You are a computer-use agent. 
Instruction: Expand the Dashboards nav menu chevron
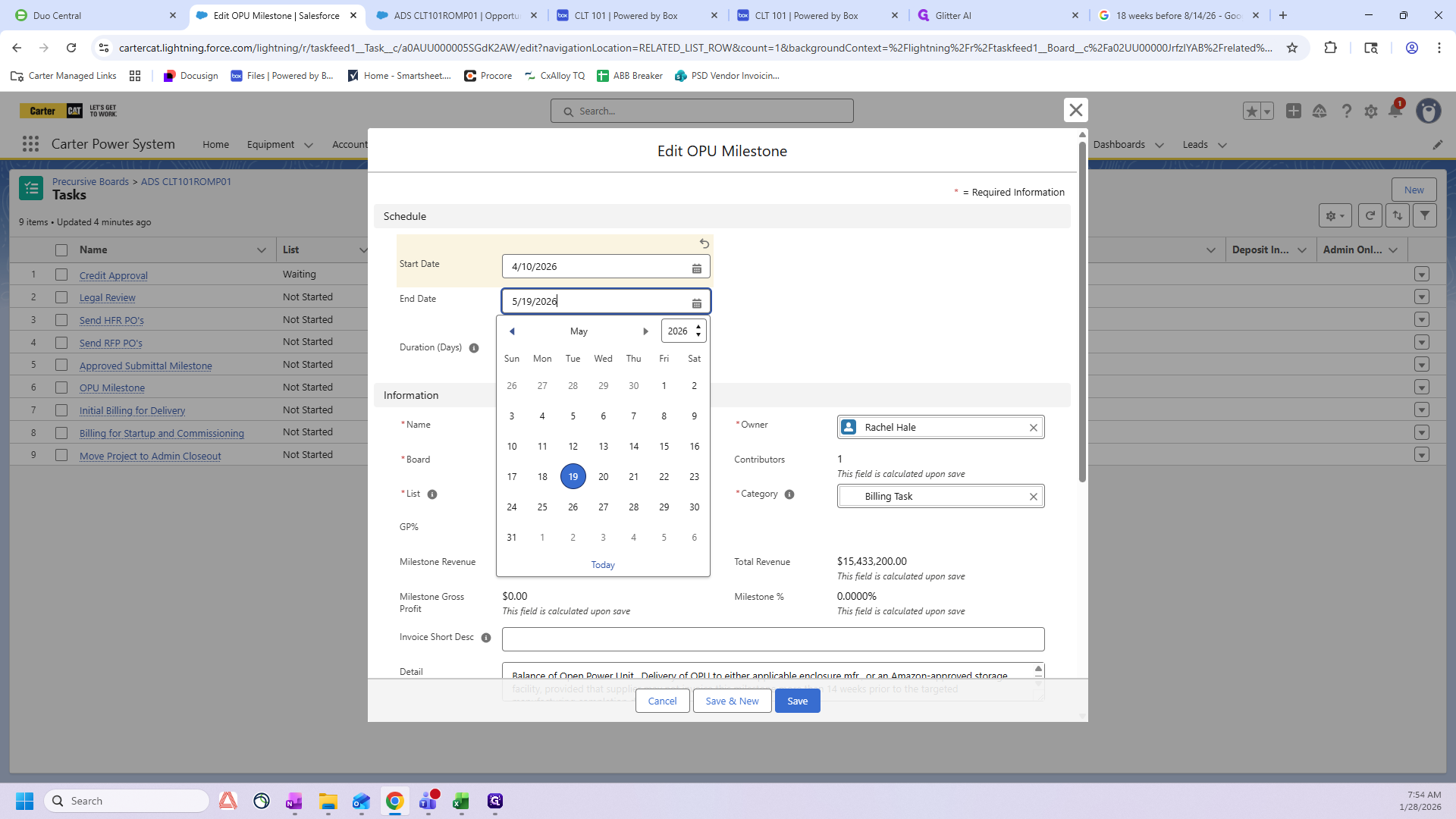[x=1159, y=145]
